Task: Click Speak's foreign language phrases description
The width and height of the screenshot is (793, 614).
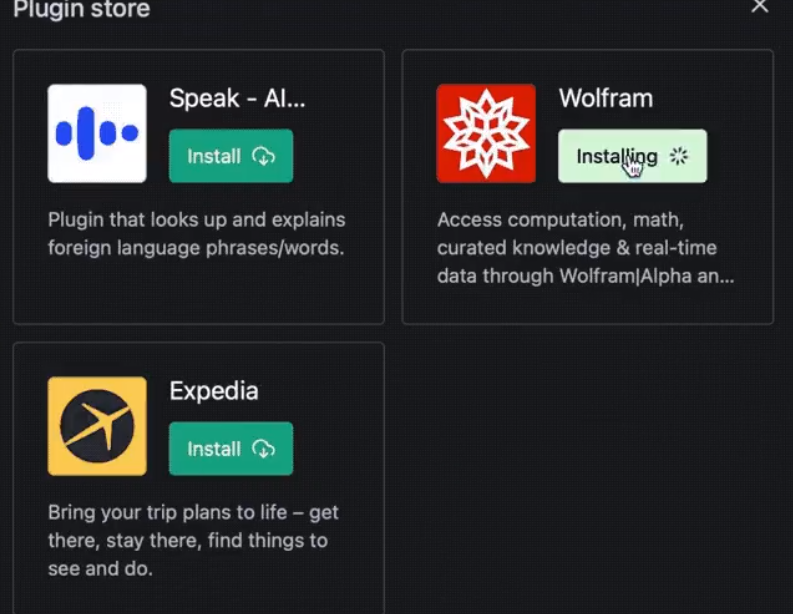Action: 197,234
